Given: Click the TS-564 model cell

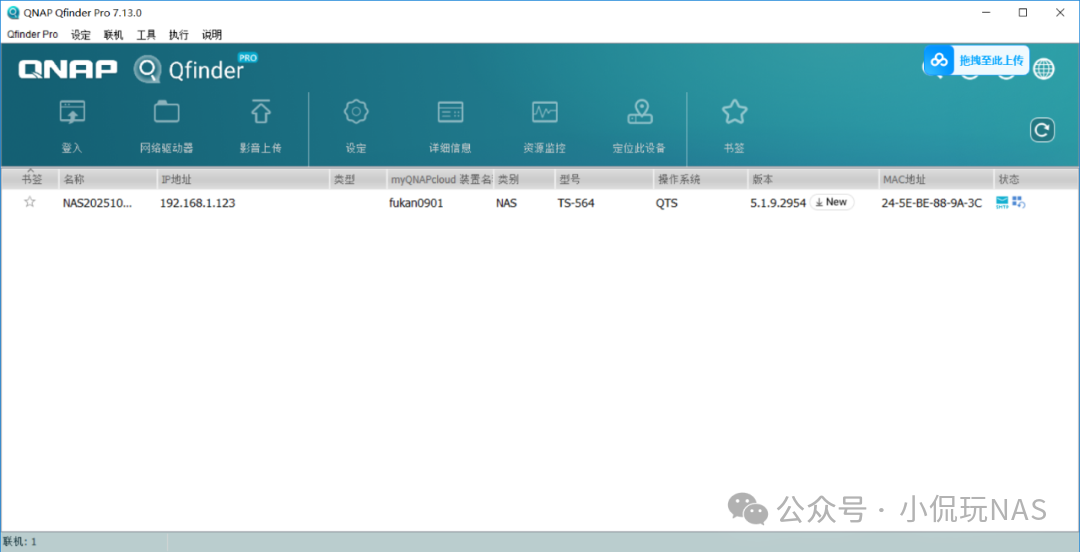Looking at the screenshot, I should pyautogui.click(x=576, y=203).
